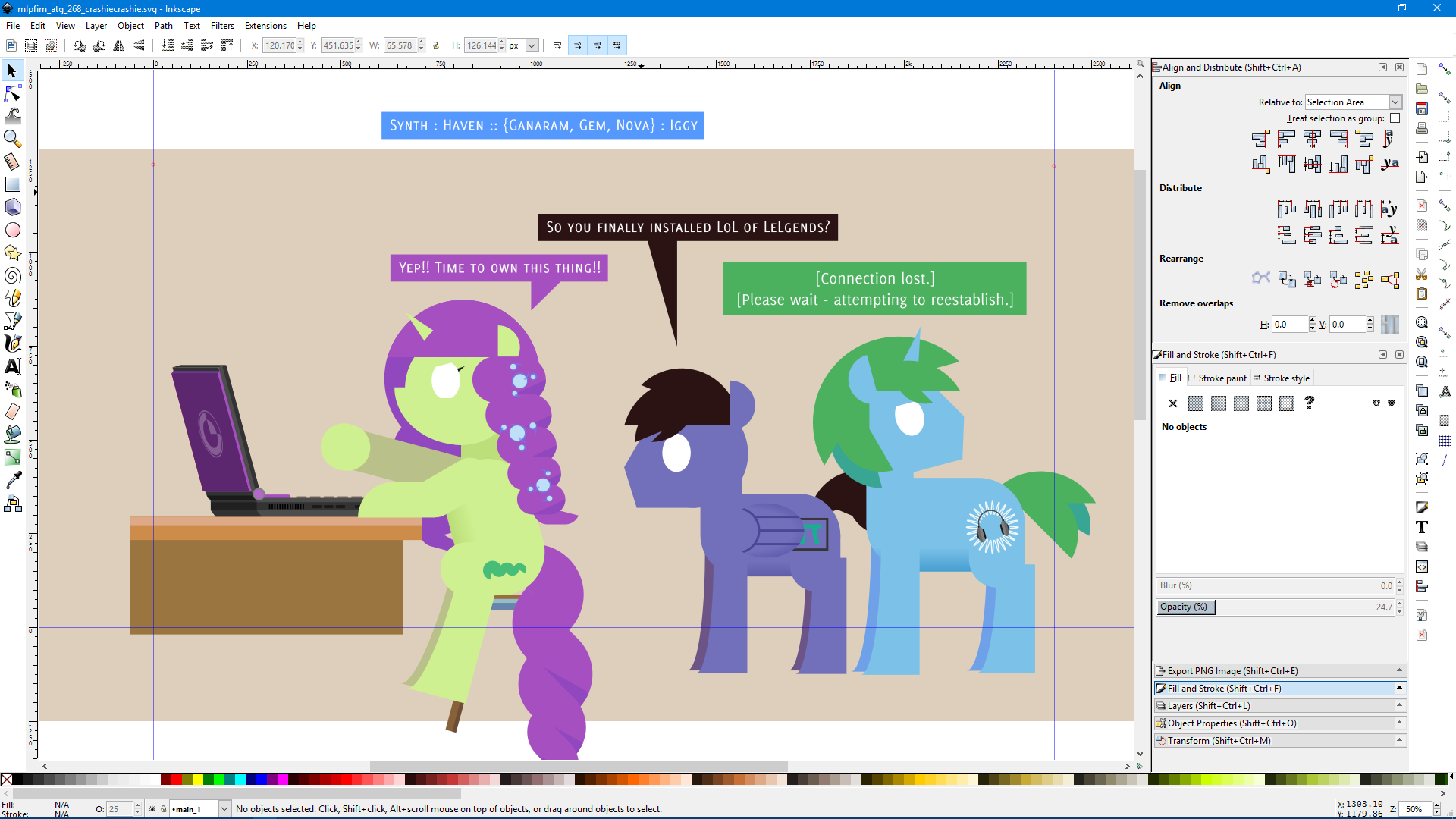Toggle scale stroke width with object
1456x819 pixels.
(x=558, y=45)
